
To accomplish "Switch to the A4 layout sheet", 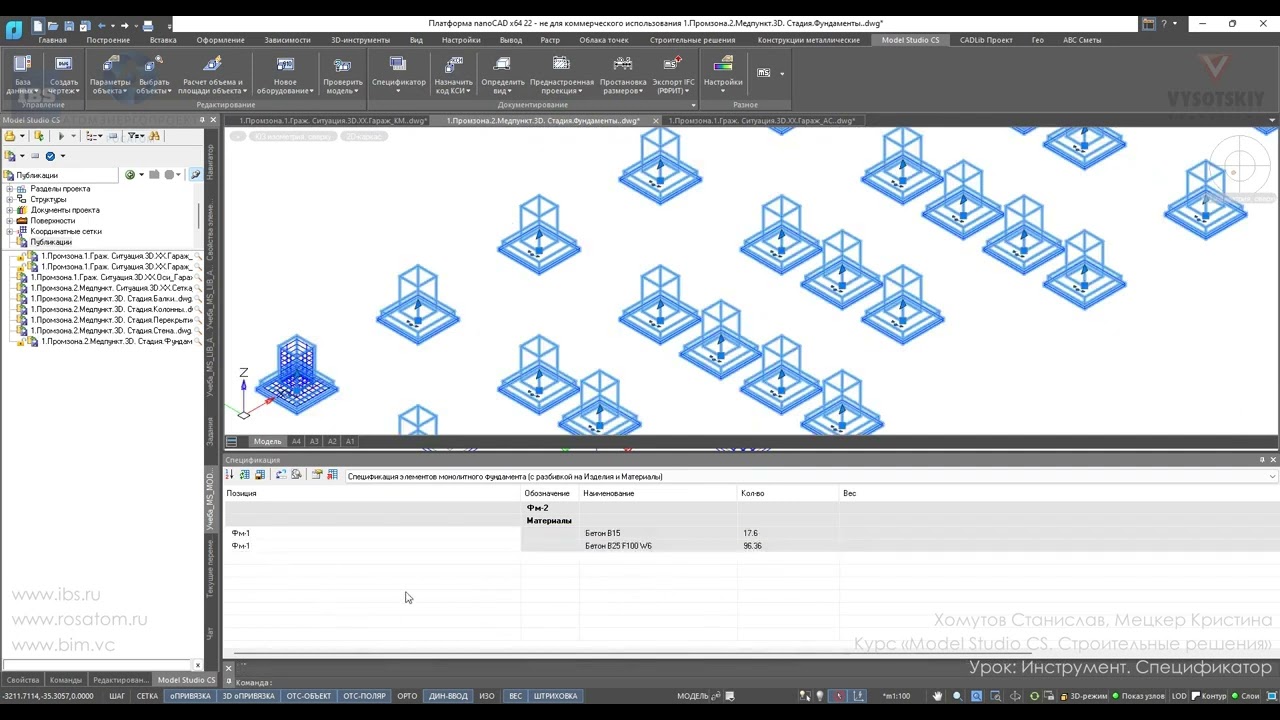I will (296, 441).
